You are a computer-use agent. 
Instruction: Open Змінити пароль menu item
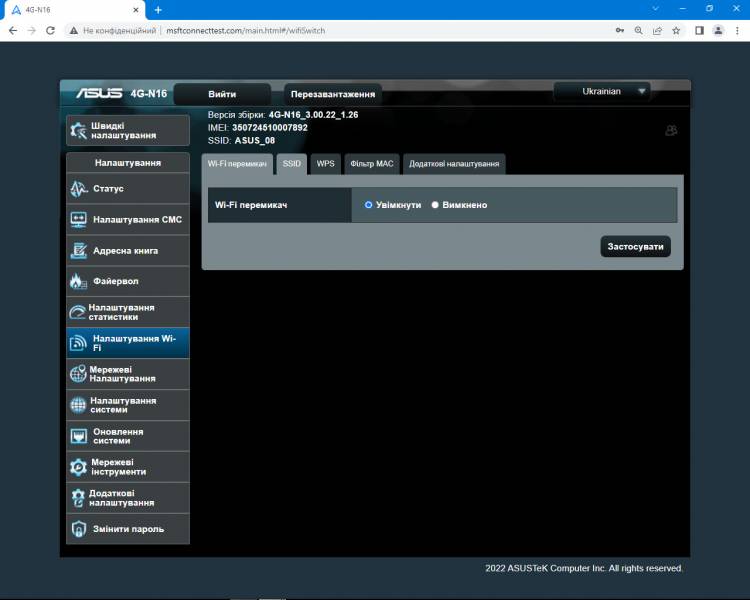(128, 529)
